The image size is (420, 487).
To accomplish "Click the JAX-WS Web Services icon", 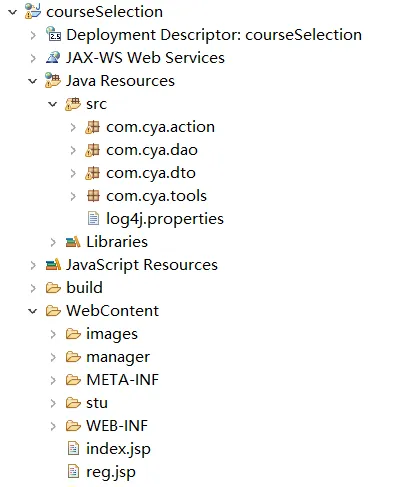I will coord(53,57).
